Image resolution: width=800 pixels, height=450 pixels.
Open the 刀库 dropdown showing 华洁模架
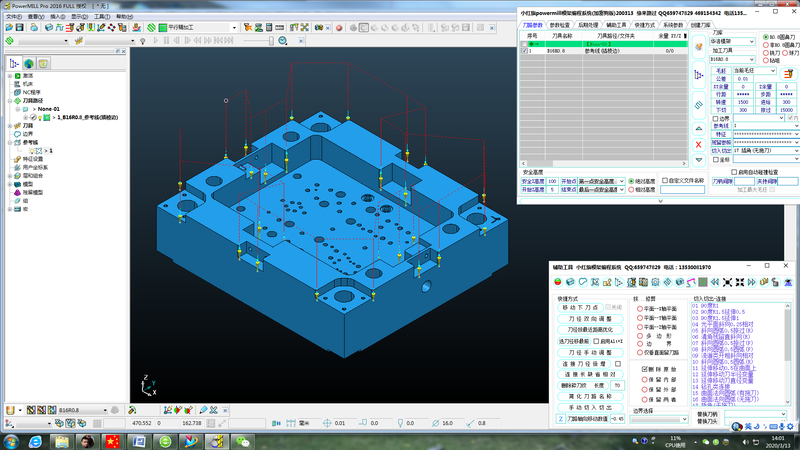point(732,42)
